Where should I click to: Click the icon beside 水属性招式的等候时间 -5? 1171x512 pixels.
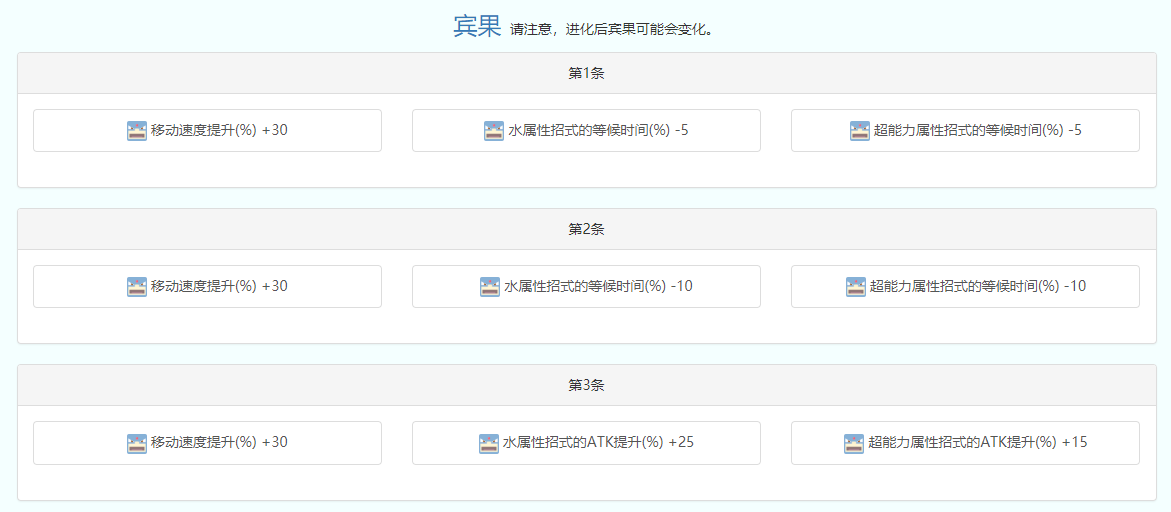[x=494, y=131]
